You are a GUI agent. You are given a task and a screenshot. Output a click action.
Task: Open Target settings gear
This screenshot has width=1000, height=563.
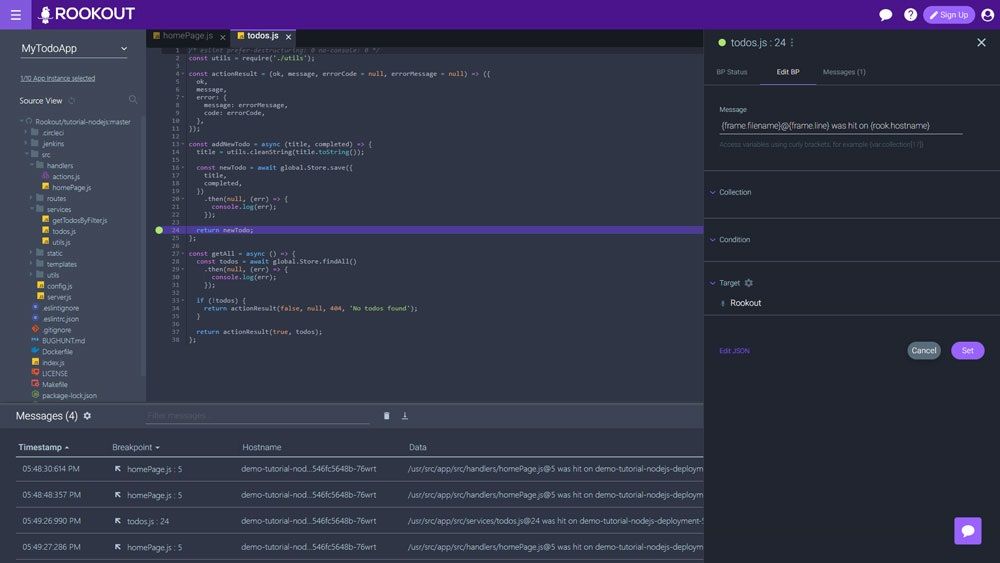click(749, 283)
